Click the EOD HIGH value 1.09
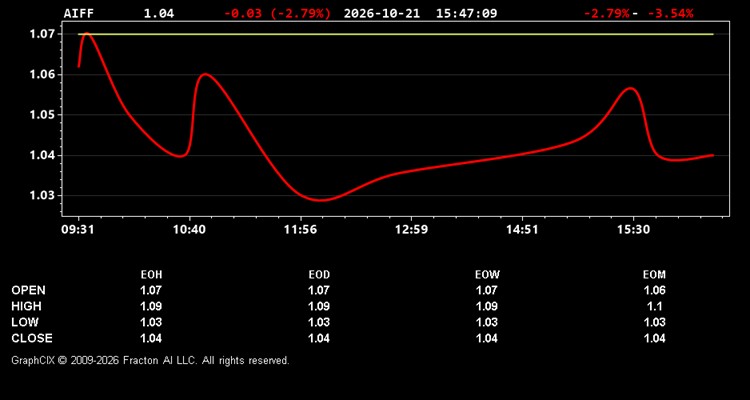Screen dimensions: 750x400 [319, 306]
